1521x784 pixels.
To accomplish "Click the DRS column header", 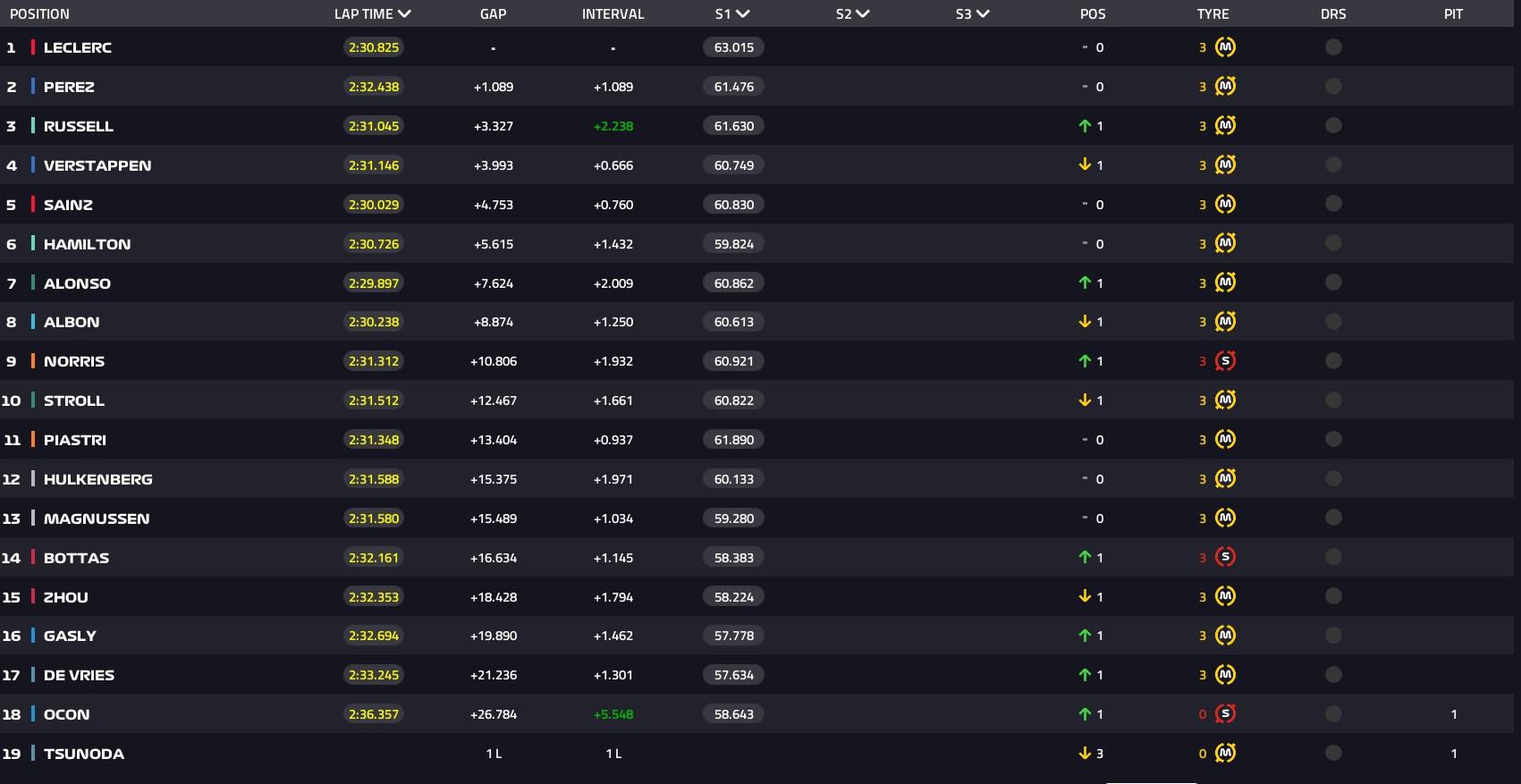I will (1333, 14).
